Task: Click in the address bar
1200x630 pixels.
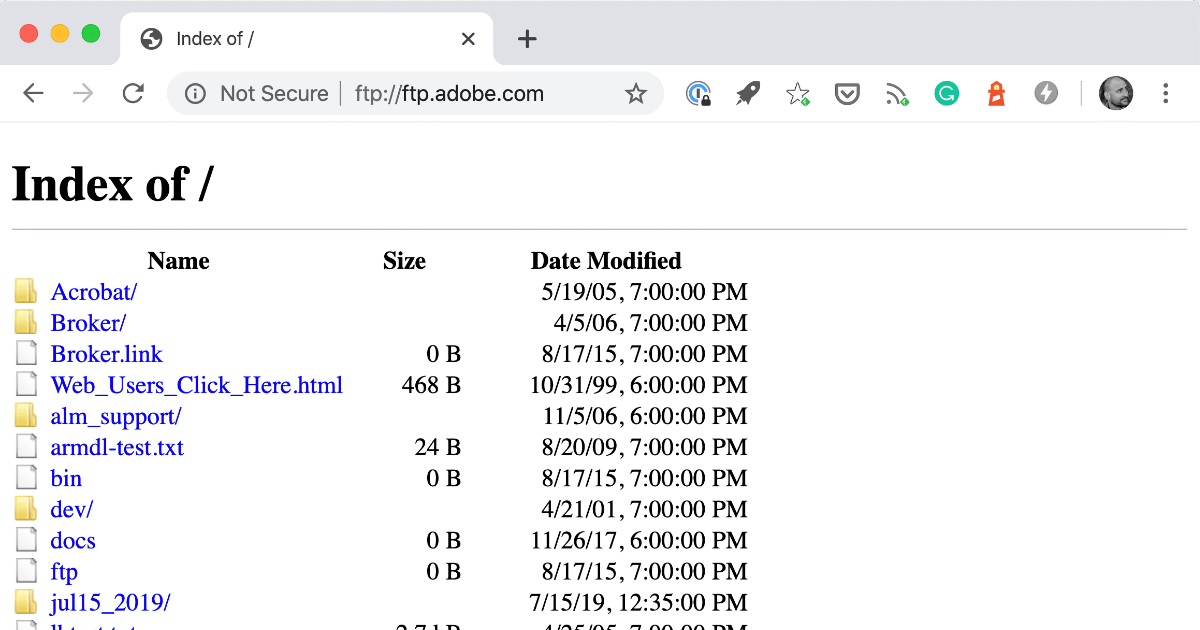Action: [450, 92]
